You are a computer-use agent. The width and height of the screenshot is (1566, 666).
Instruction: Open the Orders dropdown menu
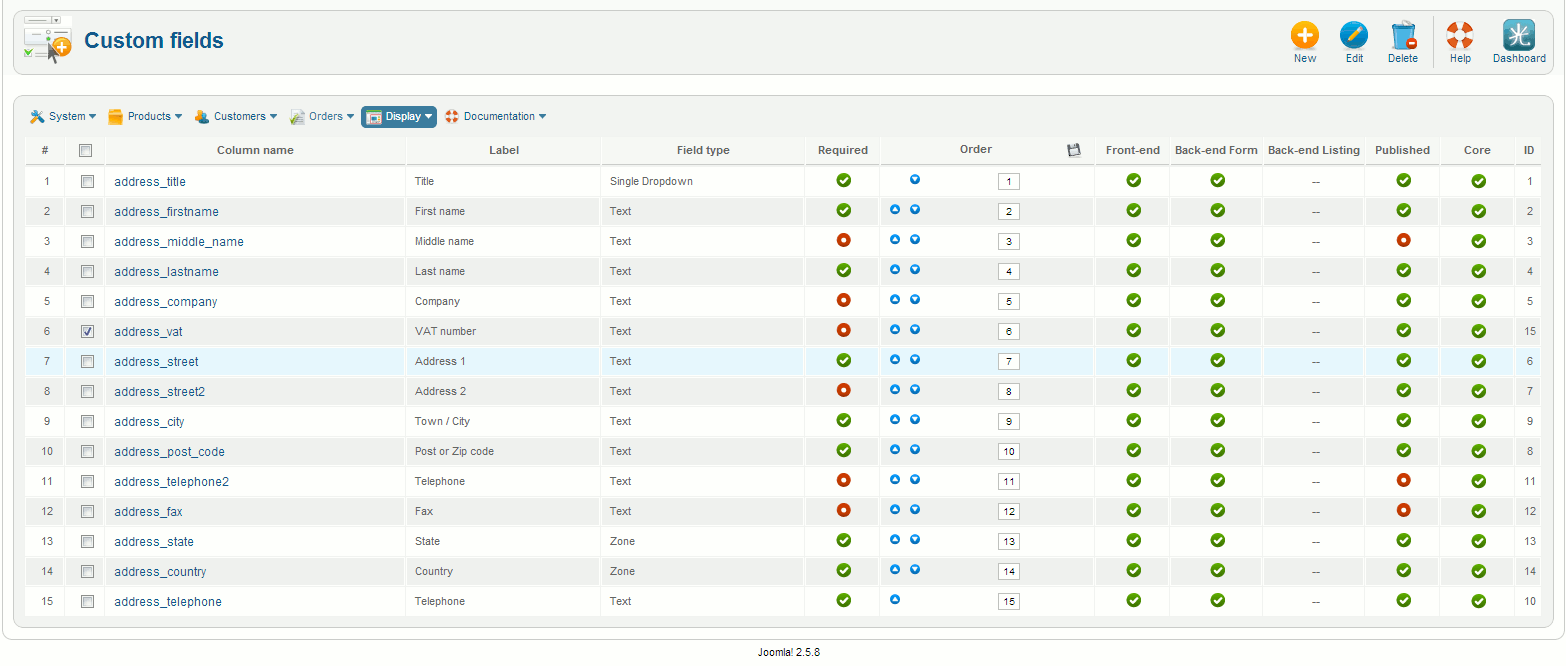coord(322,117)
